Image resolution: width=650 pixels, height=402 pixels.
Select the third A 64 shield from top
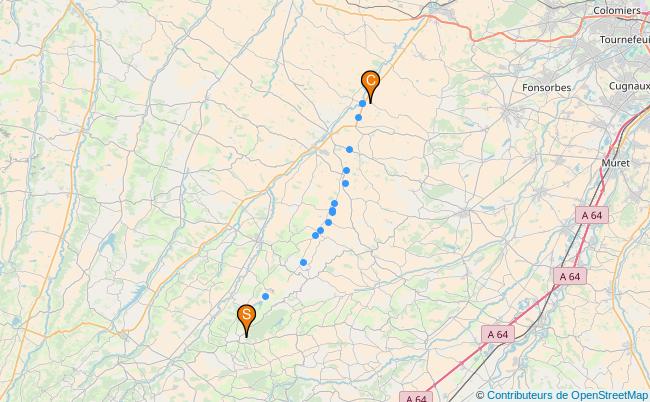(498, 334)
